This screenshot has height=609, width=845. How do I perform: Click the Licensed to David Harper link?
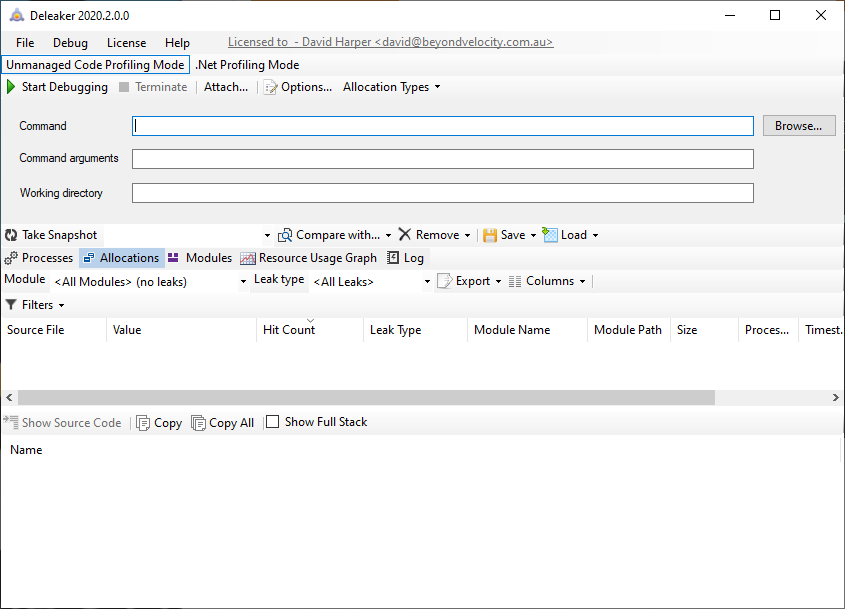[x=390, y=41]
